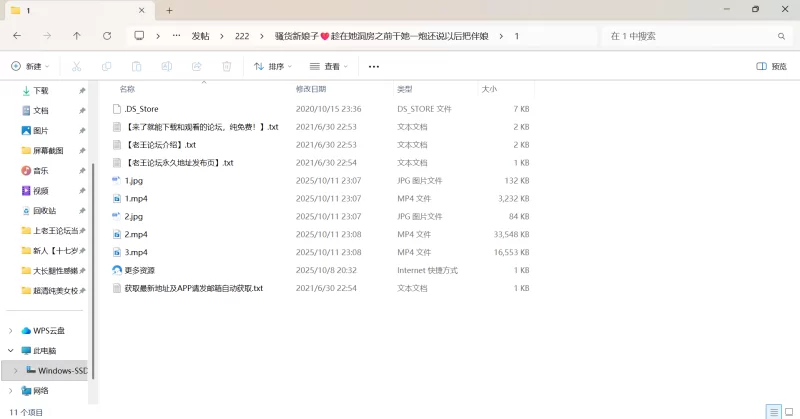Click the Rename icon in toolbar
This screenshot has height=419, width=800.
(x=167, y=67)
